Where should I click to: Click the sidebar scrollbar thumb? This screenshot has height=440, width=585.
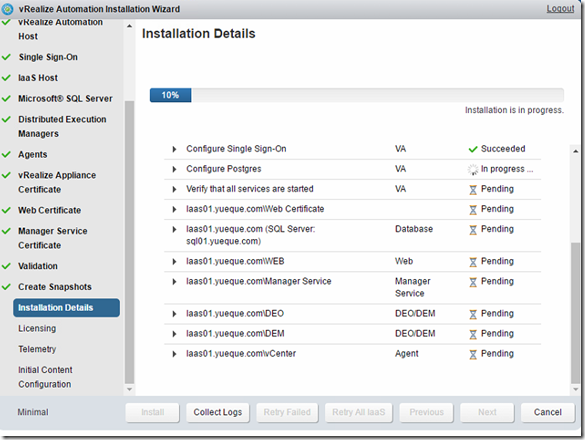(x=129, y=242)
